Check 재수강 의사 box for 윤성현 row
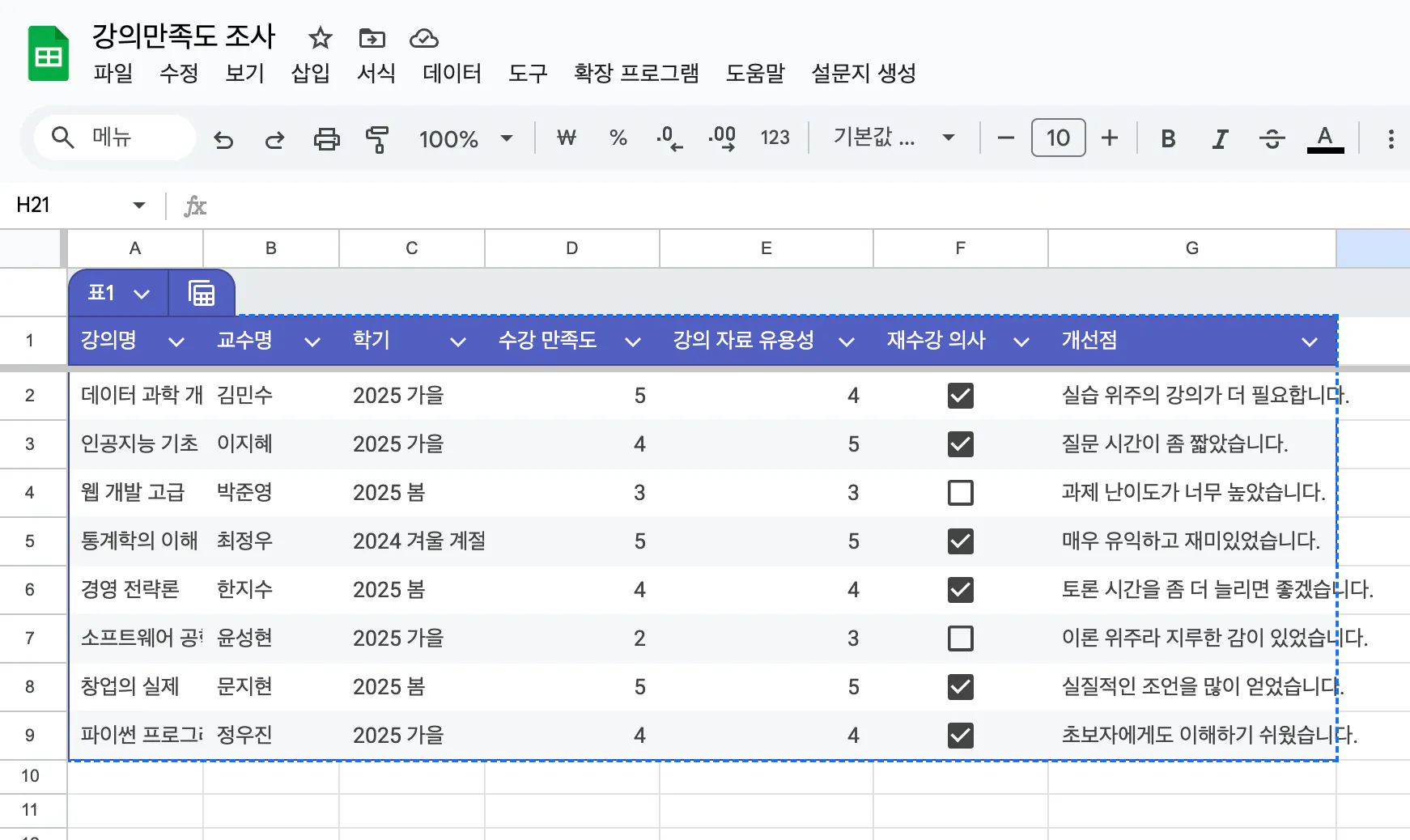 (x=960, y=638)
